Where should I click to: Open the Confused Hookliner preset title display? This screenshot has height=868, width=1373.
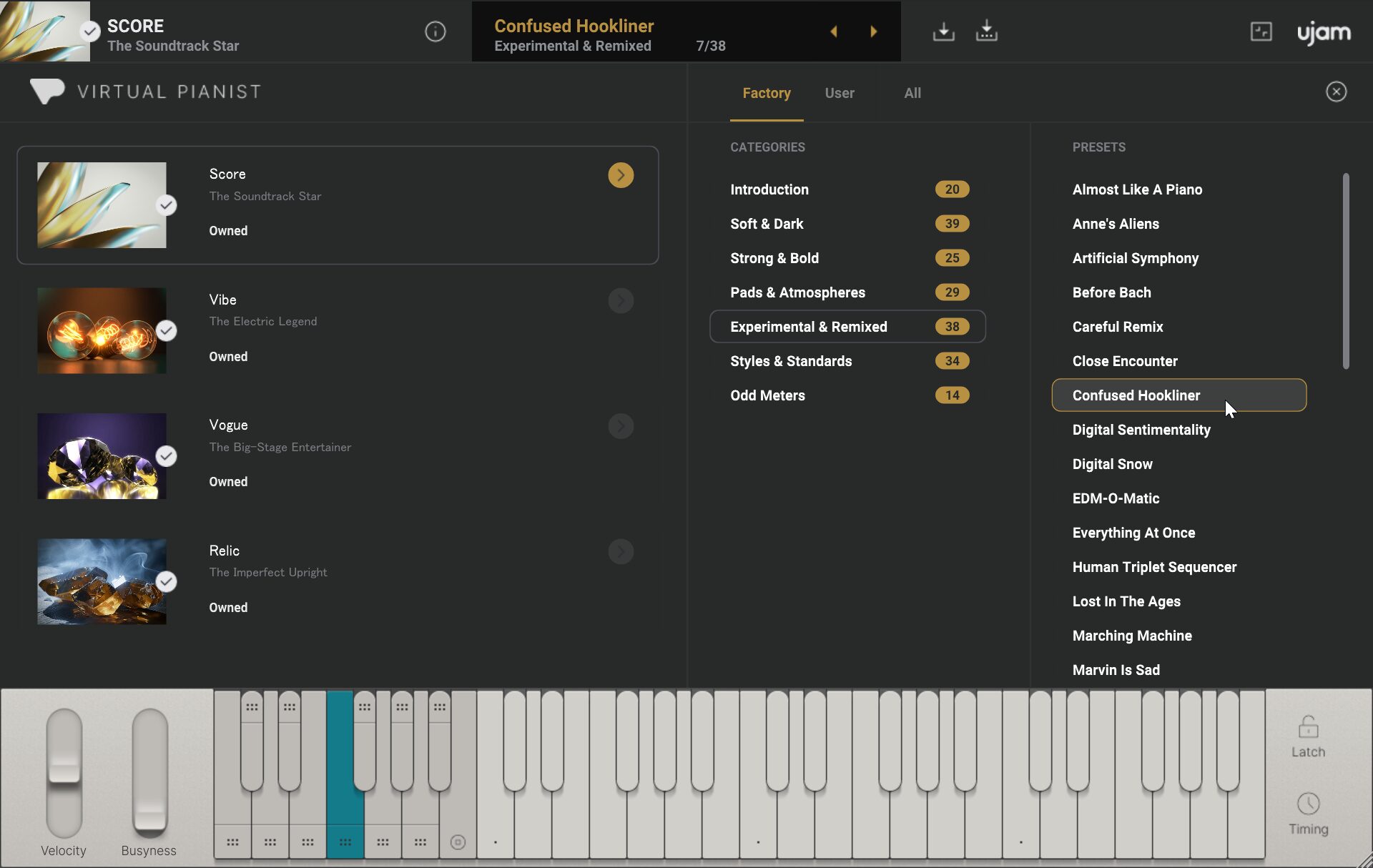click(x=574, y=26)
